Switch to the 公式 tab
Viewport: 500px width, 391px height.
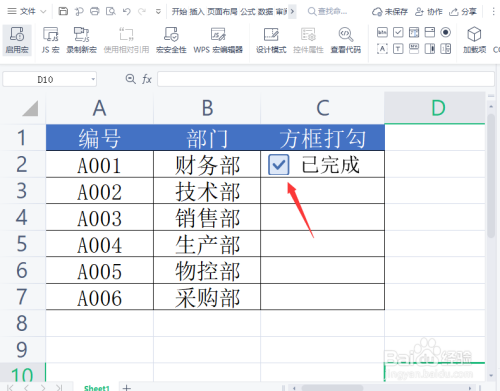click(248, 12)
